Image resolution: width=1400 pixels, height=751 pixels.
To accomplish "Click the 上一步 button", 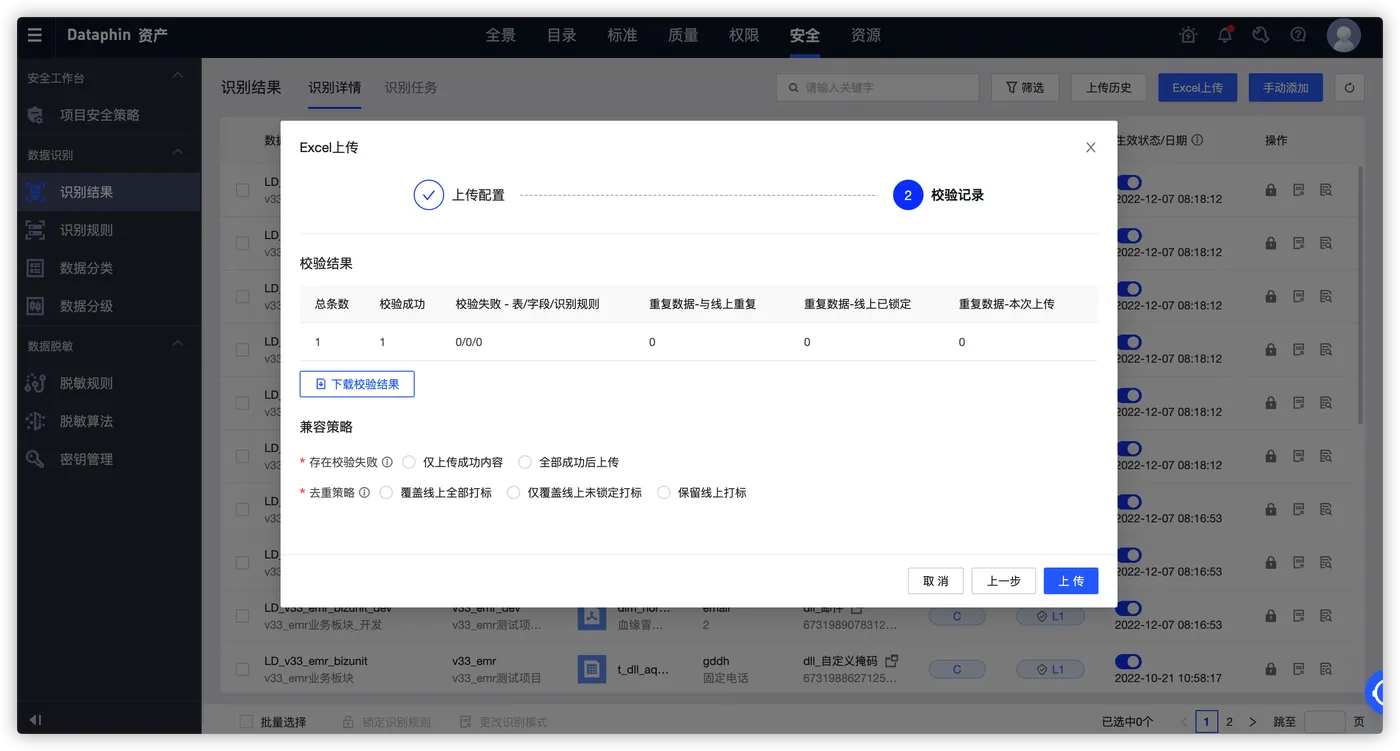I will tap(1004, 581).
